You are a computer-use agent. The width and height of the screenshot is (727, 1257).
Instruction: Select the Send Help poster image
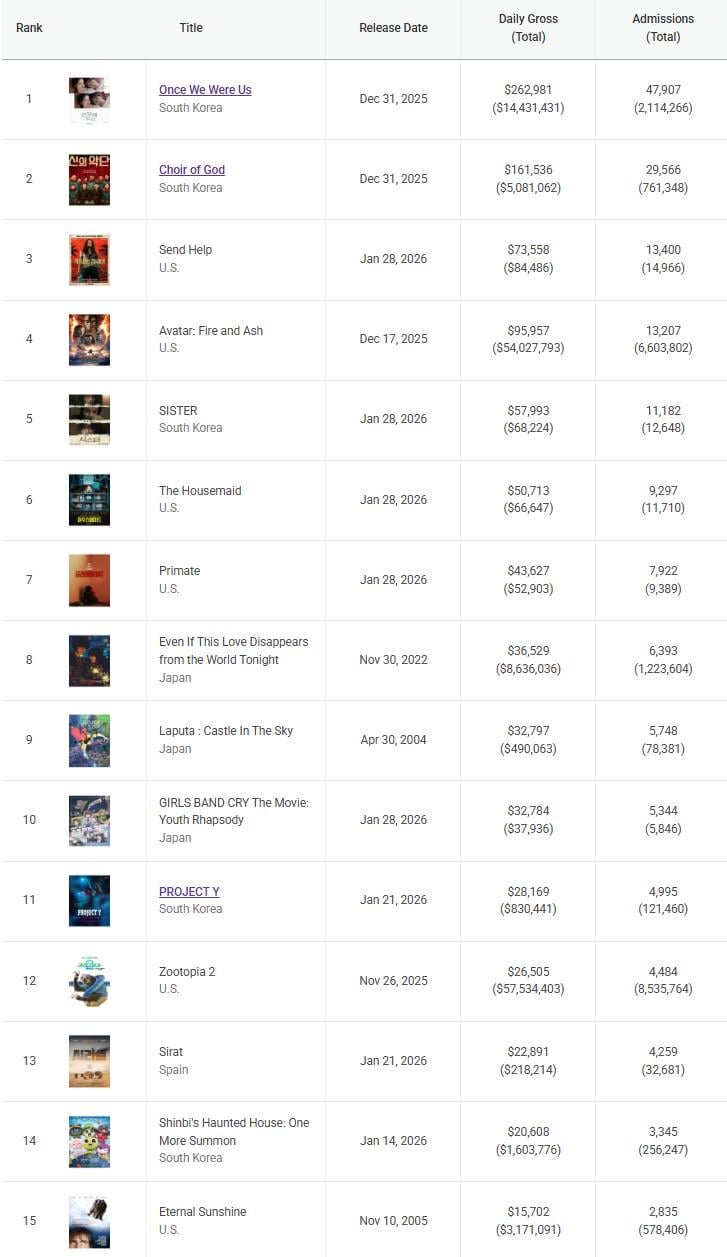tap(89, 260)
